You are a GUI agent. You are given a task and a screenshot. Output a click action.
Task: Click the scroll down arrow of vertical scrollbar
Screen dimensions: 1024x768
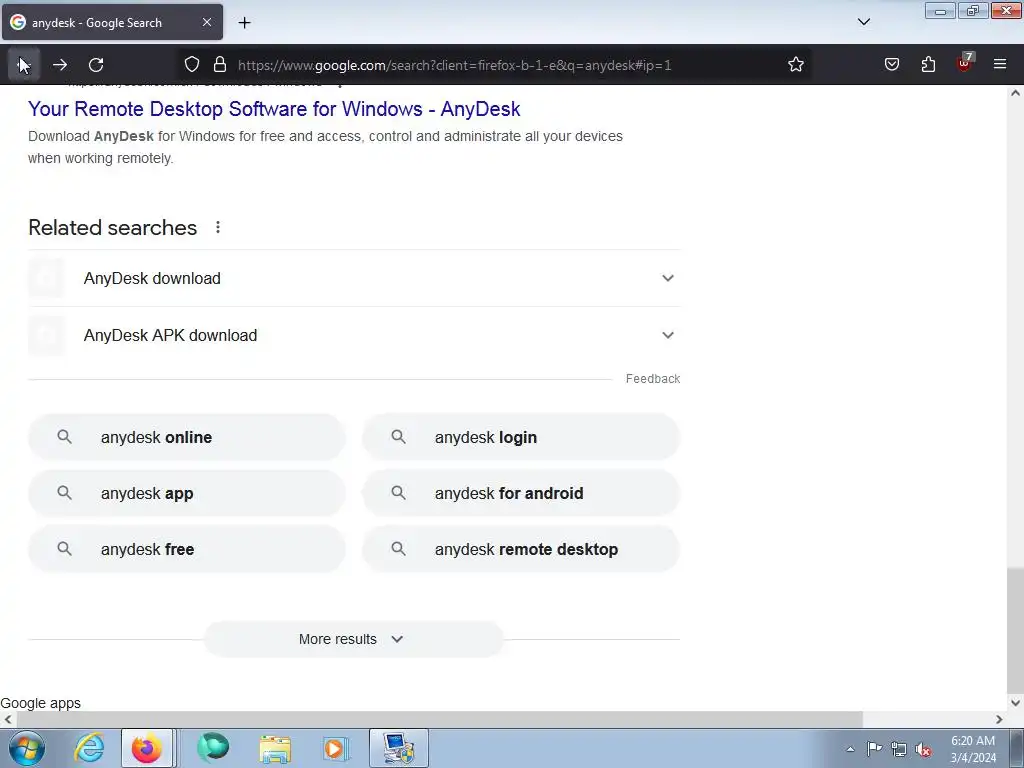click(1015, 703)
